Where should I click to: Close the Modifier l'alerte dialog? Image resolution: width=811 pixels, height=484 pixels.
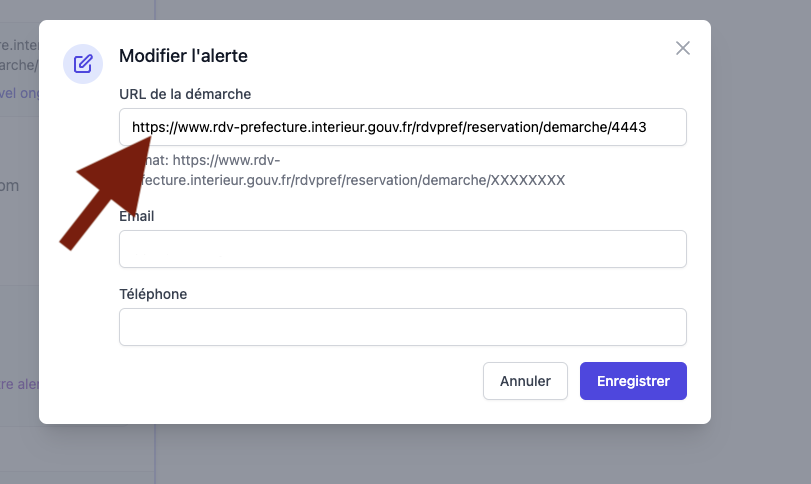coord(683,48)
